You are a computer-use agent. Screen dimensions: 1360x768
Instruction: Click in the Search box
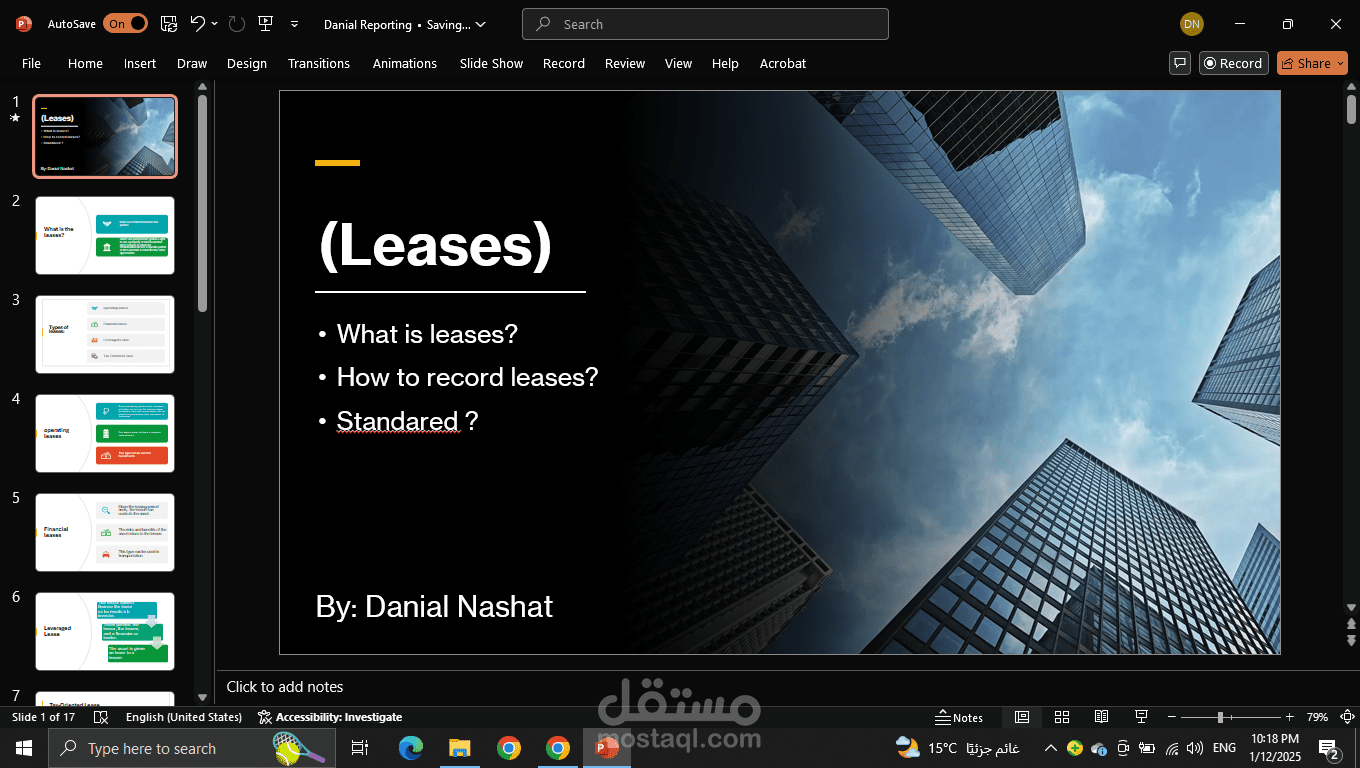click(705, 24)
